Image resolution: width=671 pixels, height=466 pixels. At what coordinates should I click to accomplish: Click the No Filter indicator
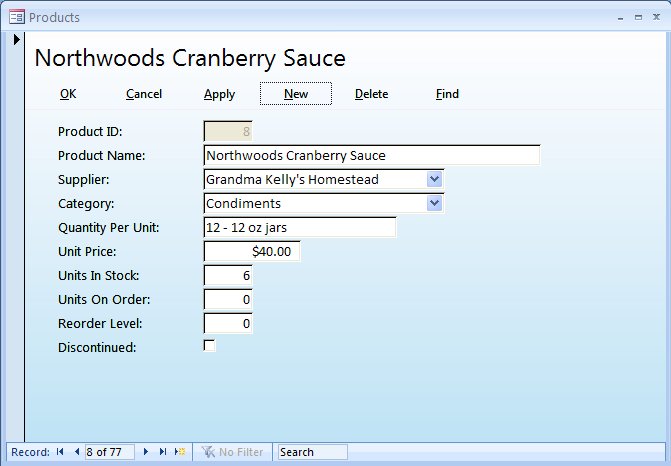click(232, 452)
